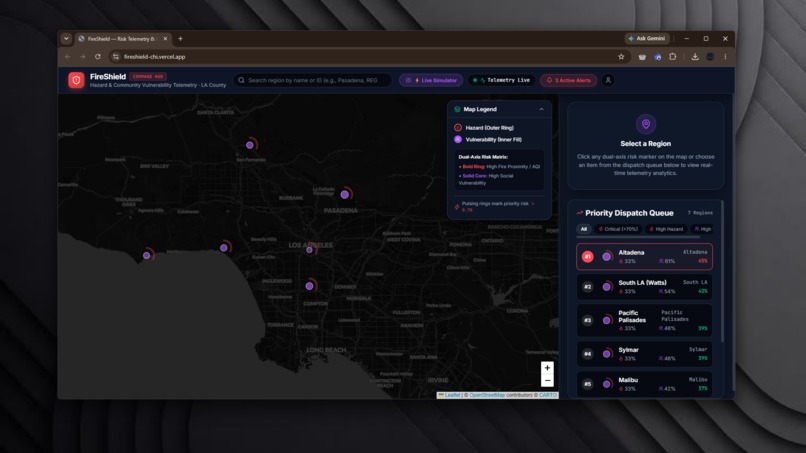
Task: View site information icon in address bar
Action: click(116, 57)
